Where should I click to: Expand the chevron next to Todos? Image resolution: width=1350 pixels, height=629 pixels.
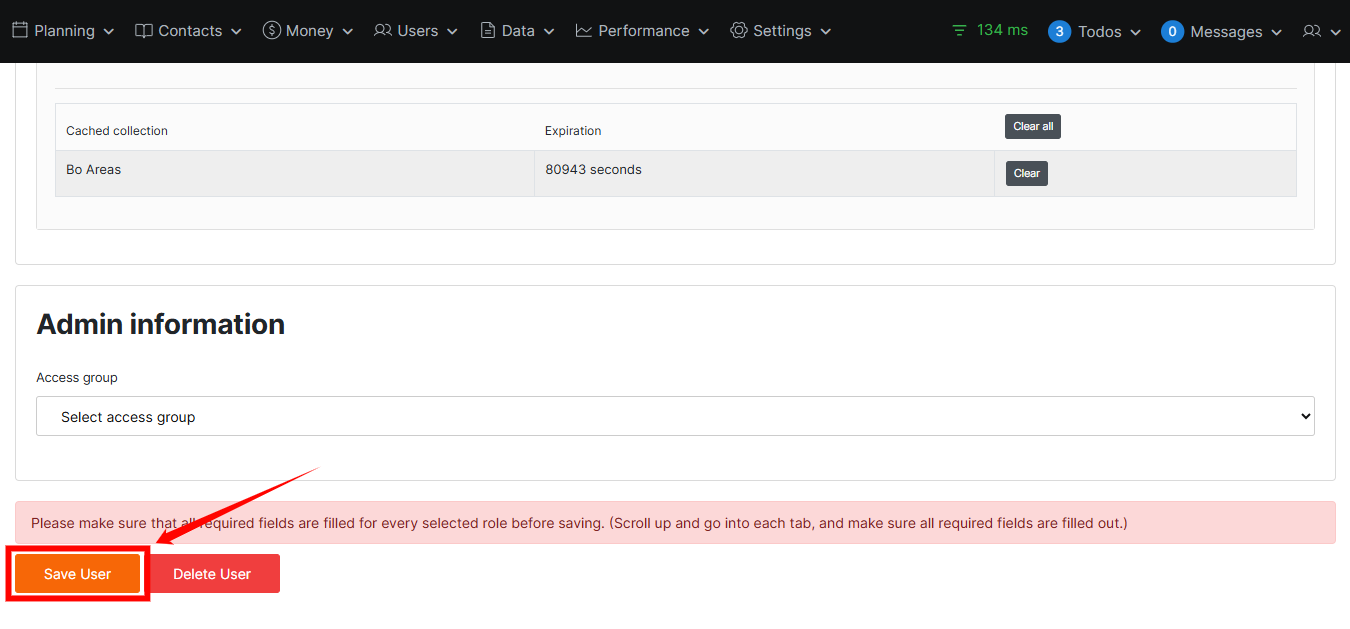(1135, 32)
